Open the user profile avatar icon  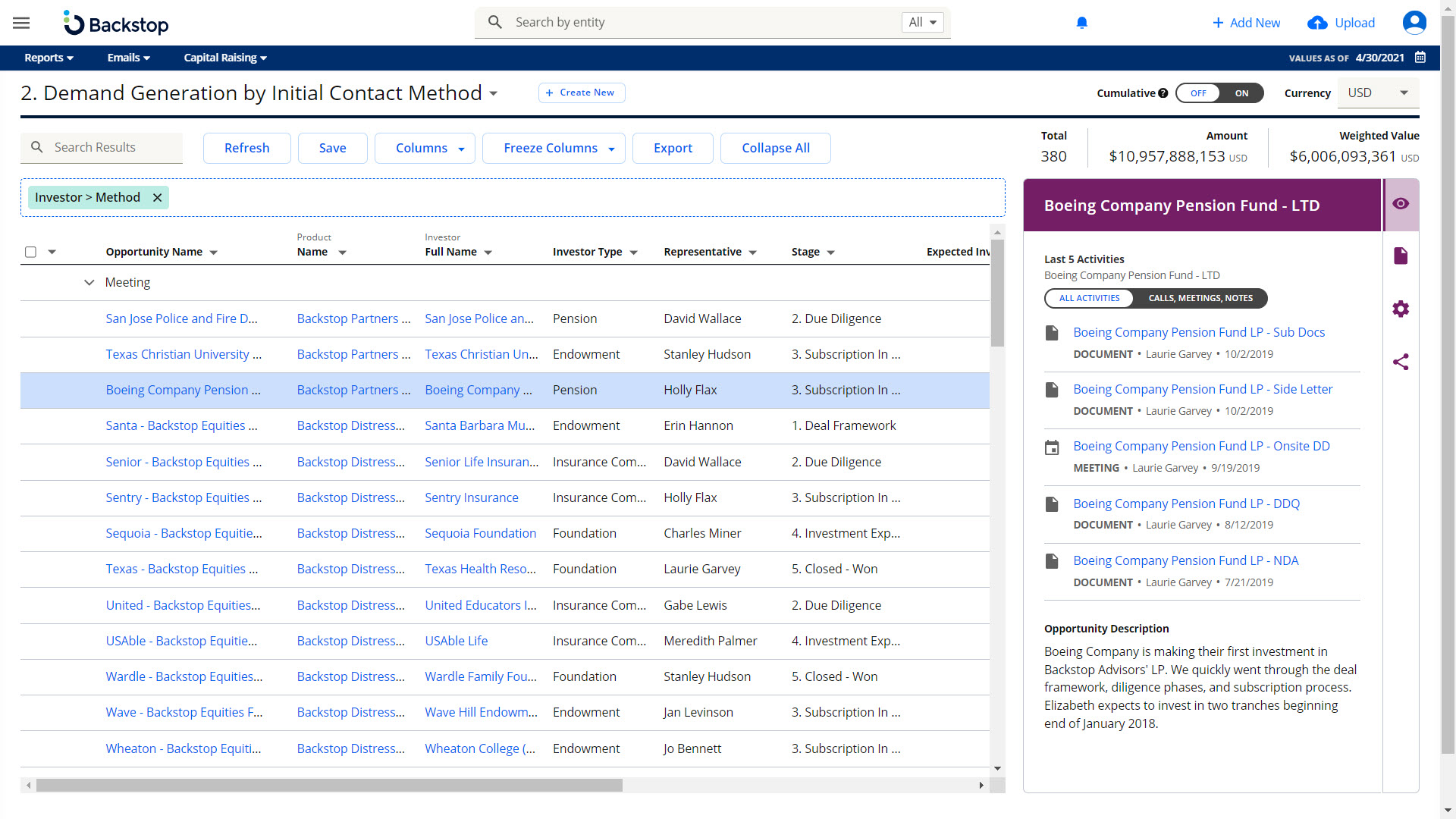point(1415,23)
